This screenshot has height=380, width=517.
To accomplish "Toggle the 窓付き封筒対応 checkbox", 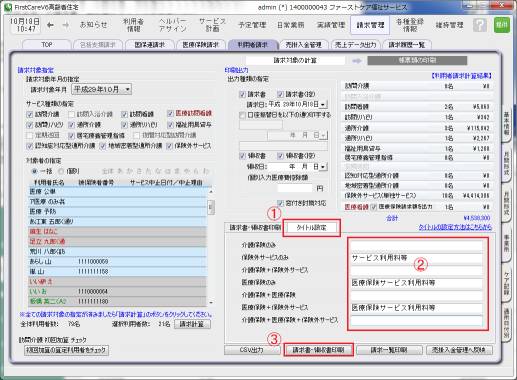I will coord(280,203).
